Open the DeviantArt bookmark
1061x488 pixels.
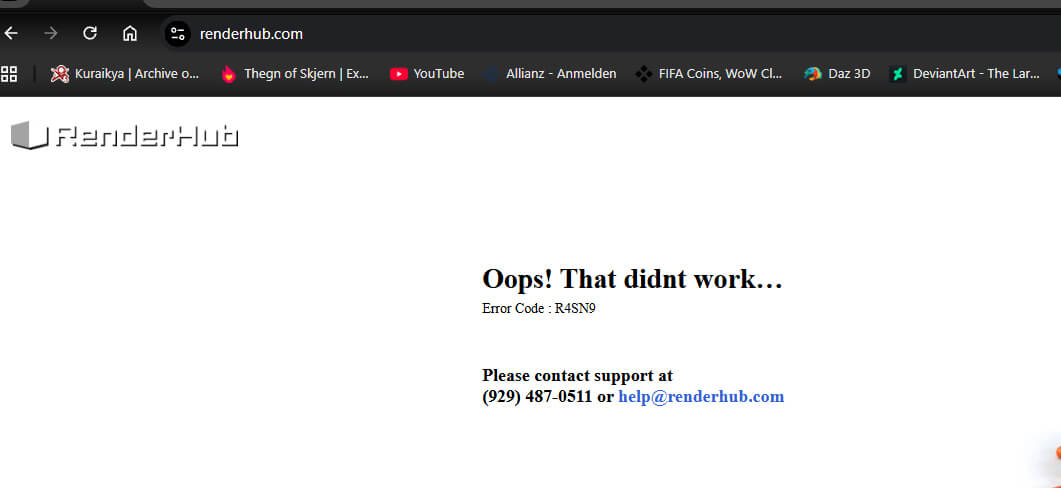965,74
